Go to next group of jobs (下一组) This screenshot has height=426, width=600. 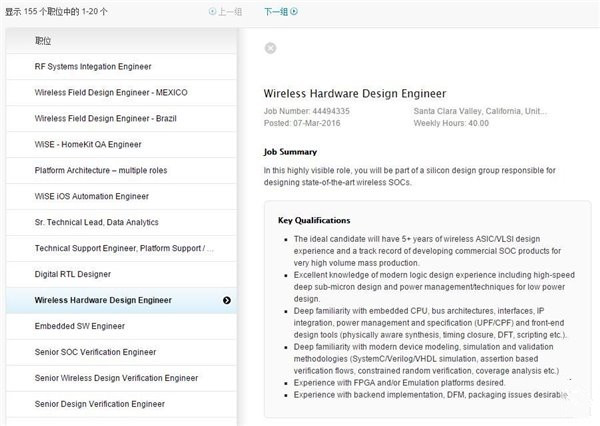(x=281, y=11)
